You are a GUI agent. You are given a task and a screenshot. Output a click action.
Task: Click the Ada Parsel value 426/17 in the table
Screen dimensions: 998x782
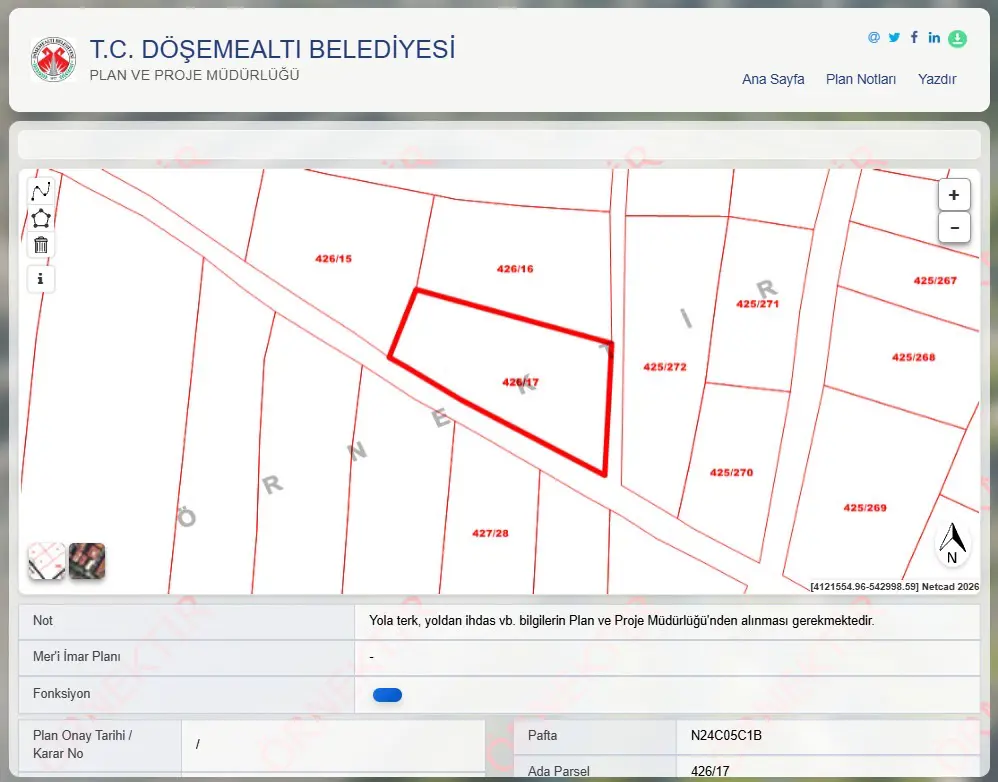(710, 771)
